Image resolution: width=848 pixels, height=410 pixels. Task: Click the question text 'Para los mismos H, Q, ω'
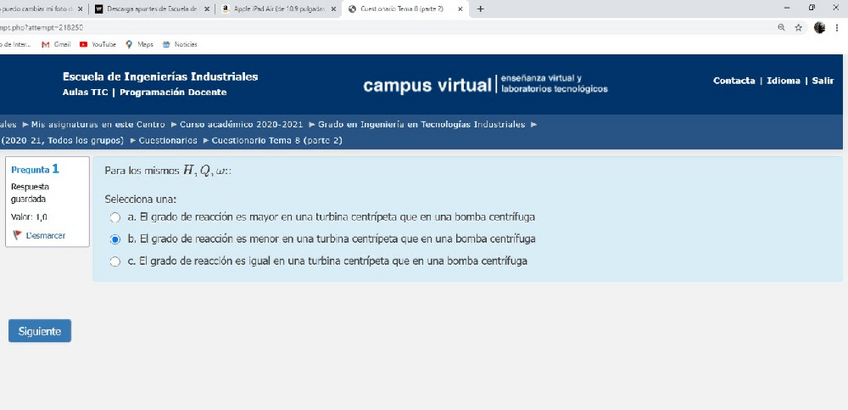tap(168, 170)
